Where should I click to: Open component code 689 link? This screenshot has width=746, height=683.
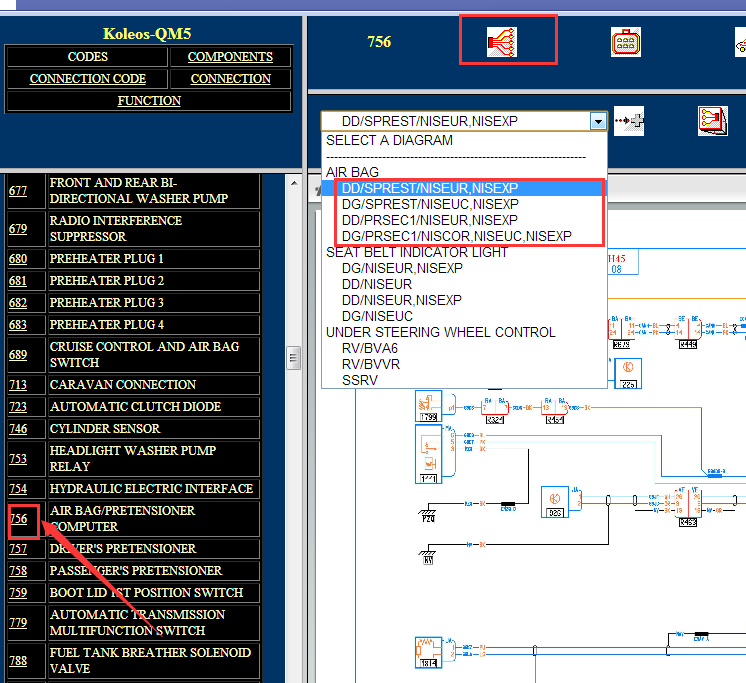pos(18,354)
